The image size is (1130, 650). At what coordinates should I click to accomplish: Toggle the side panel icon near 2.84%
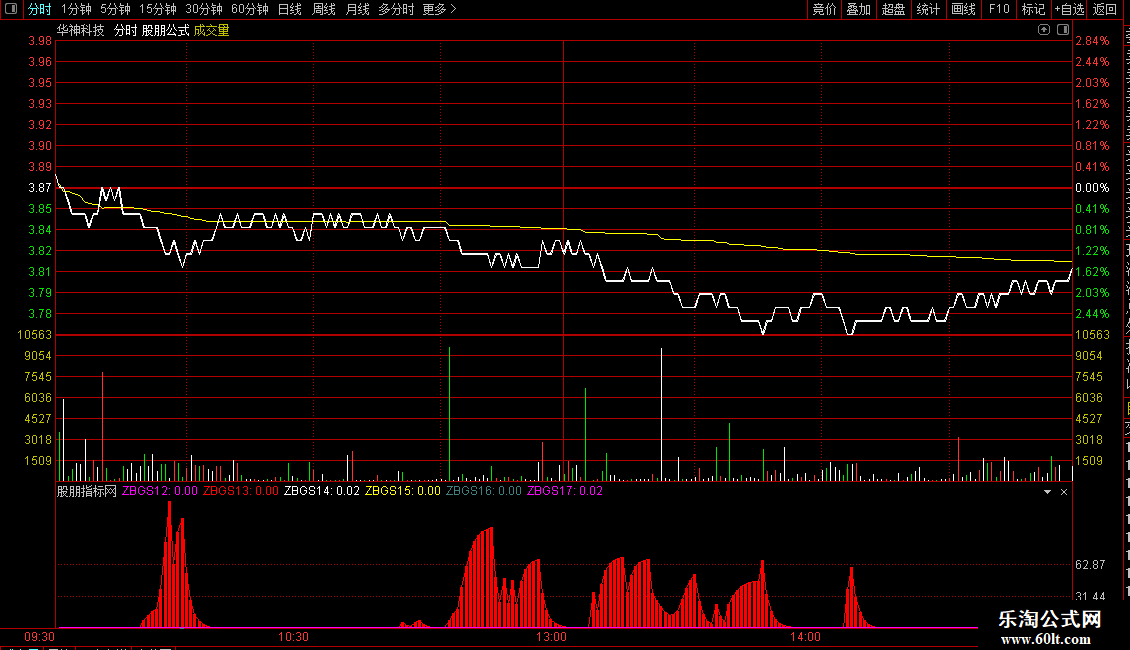click(x=1063, y=30)
